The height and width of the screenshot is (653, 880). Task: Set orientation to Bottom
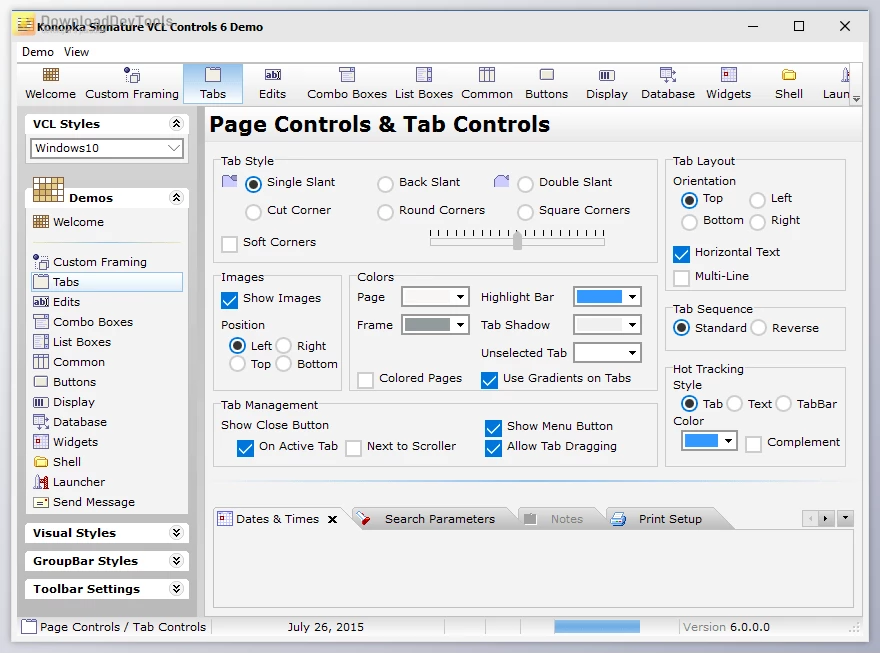pos(689,222)
